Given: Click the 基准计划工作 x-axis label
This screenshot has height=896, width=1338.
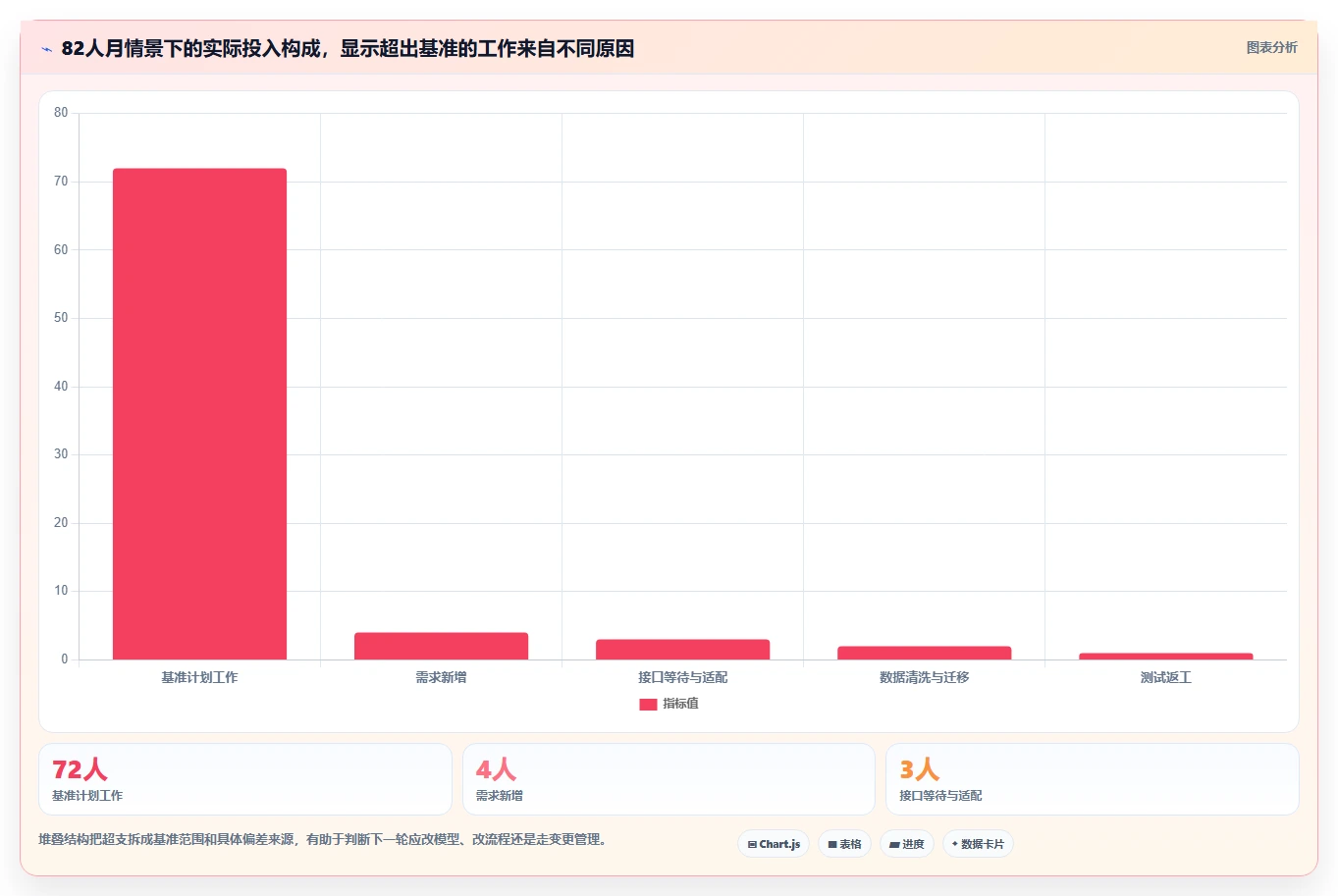Looking at the screenshot, I should (199, 677).
